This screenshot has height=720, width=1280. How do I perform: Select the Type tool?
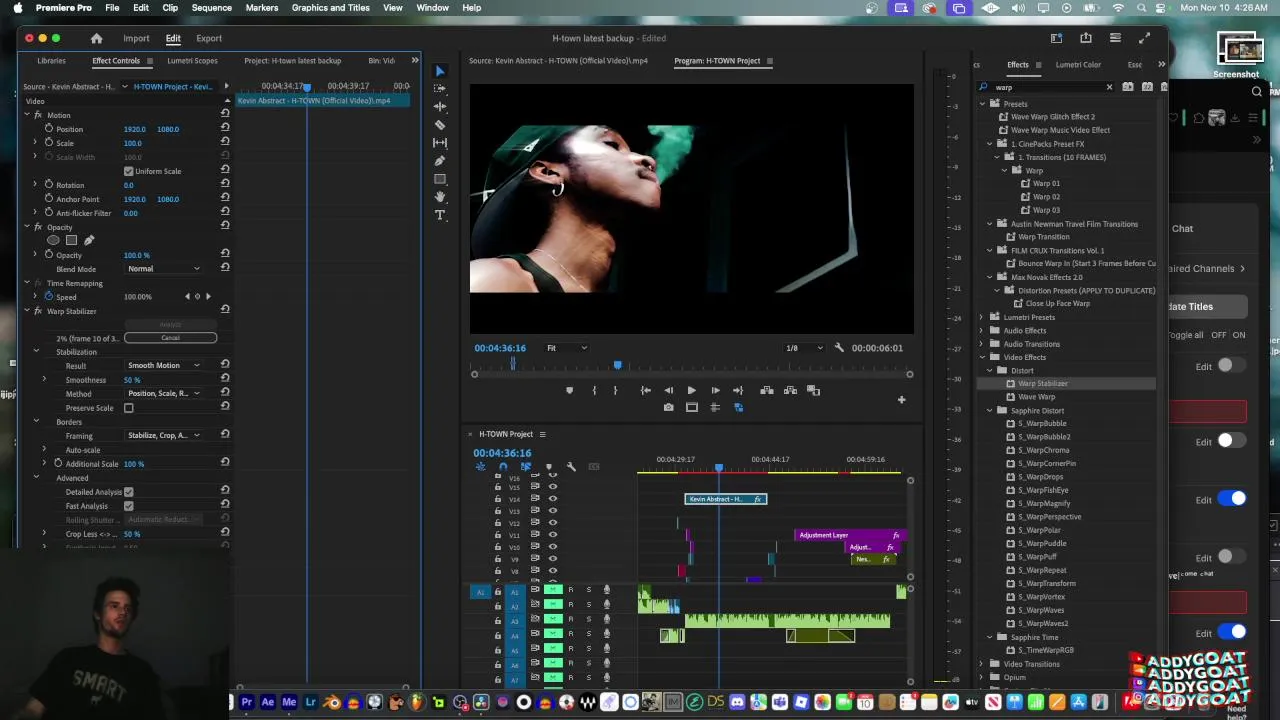point(439,215)
